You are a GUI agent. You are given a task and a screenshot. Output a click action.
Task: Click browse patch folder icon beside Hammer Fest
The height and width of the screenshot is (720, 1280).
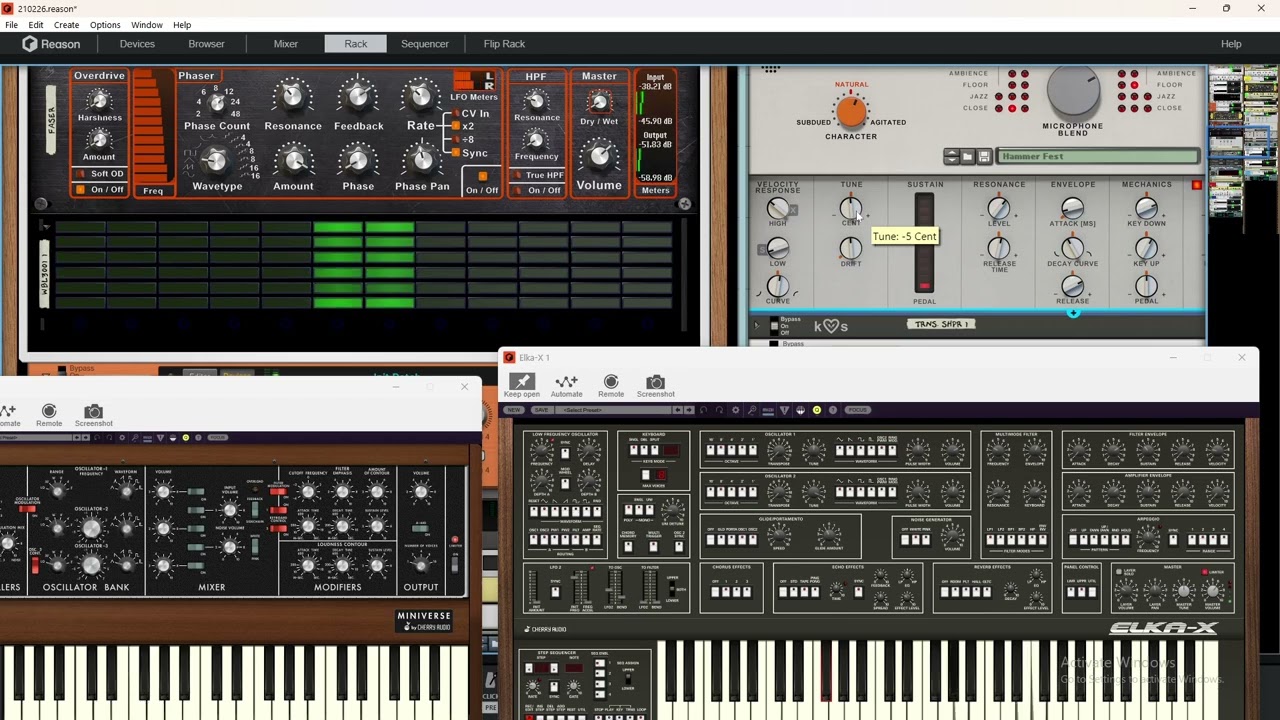click(x=968, y=157)
